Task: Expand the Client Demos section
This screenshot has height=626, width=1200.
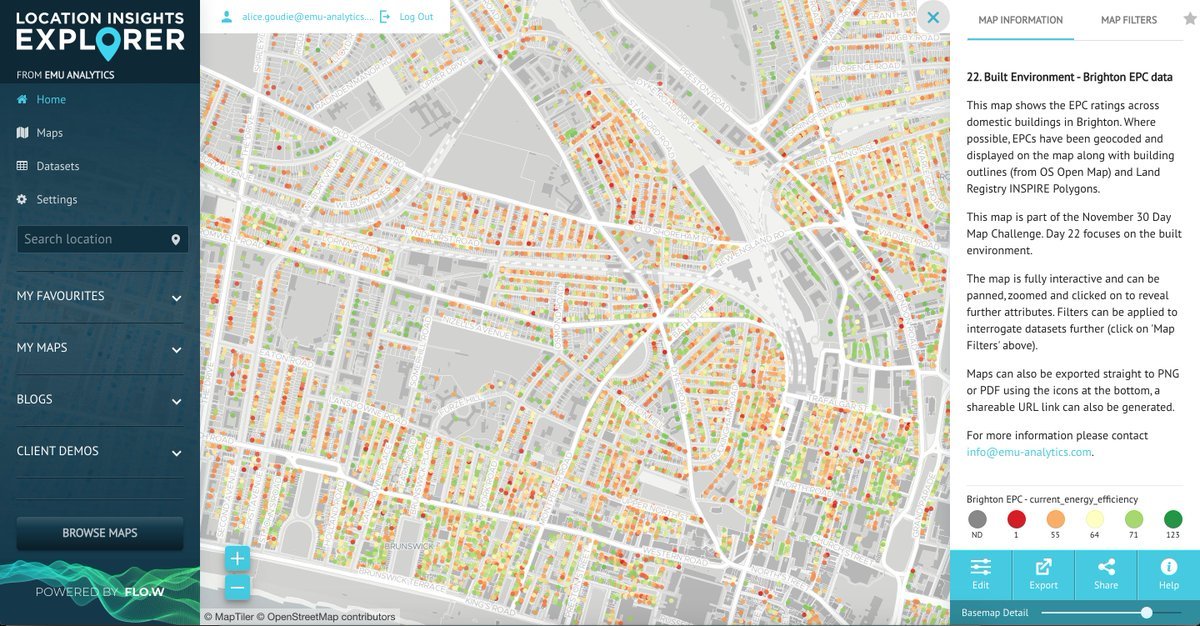Action: 176,453
